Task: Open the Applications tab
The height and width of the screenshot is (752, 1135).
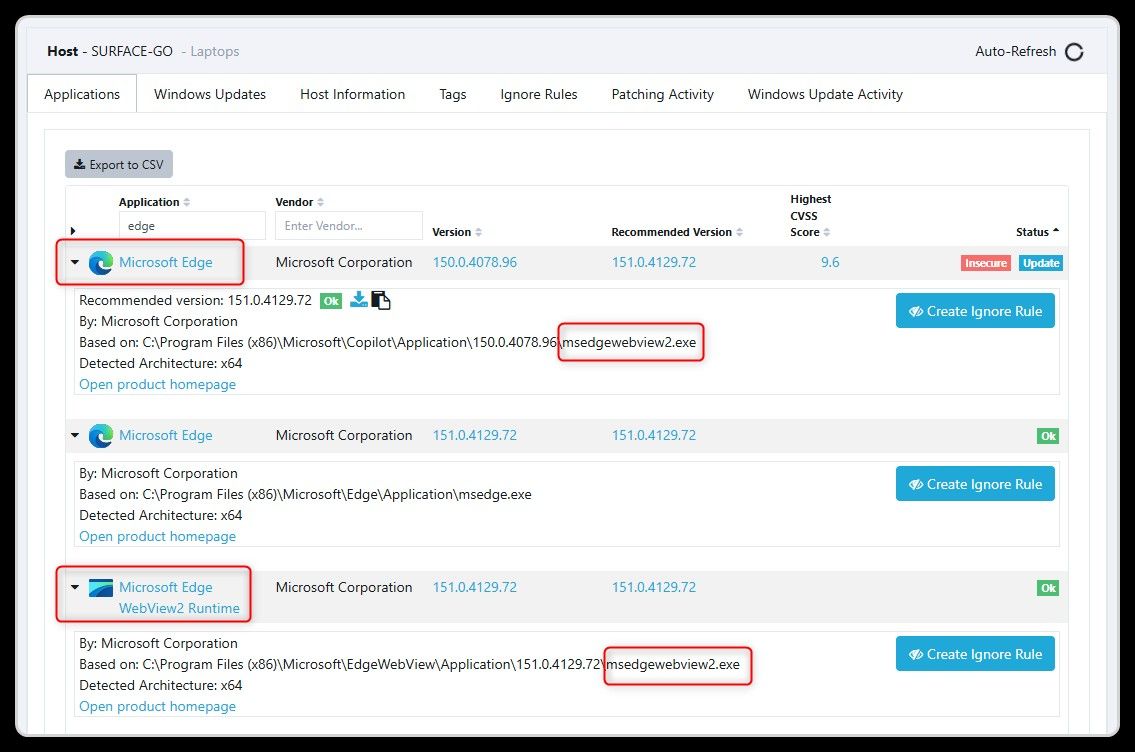Action: [82, 94]
